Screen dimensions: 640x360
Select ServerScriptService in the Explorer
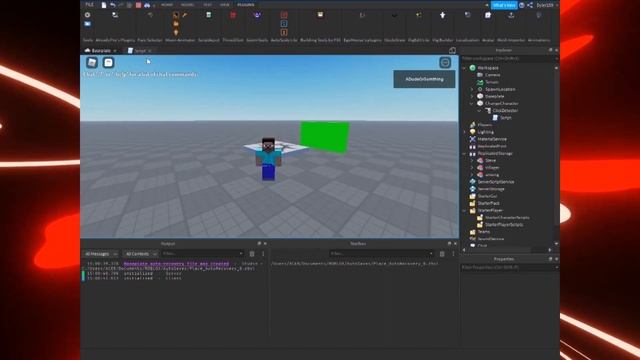[x=496, y=182]
